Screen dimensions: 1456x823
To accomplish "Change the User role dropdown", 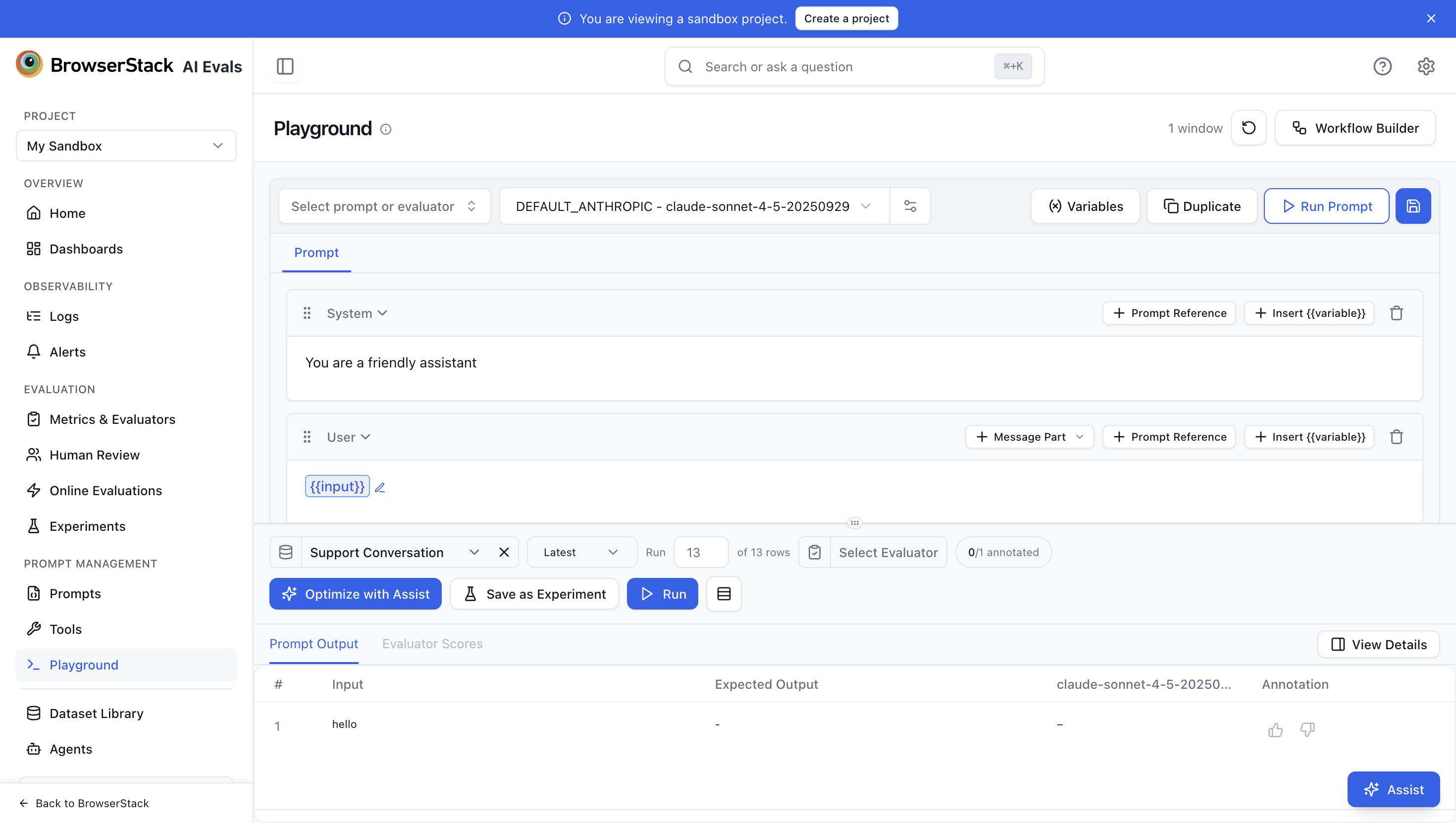I will [348, 437].
